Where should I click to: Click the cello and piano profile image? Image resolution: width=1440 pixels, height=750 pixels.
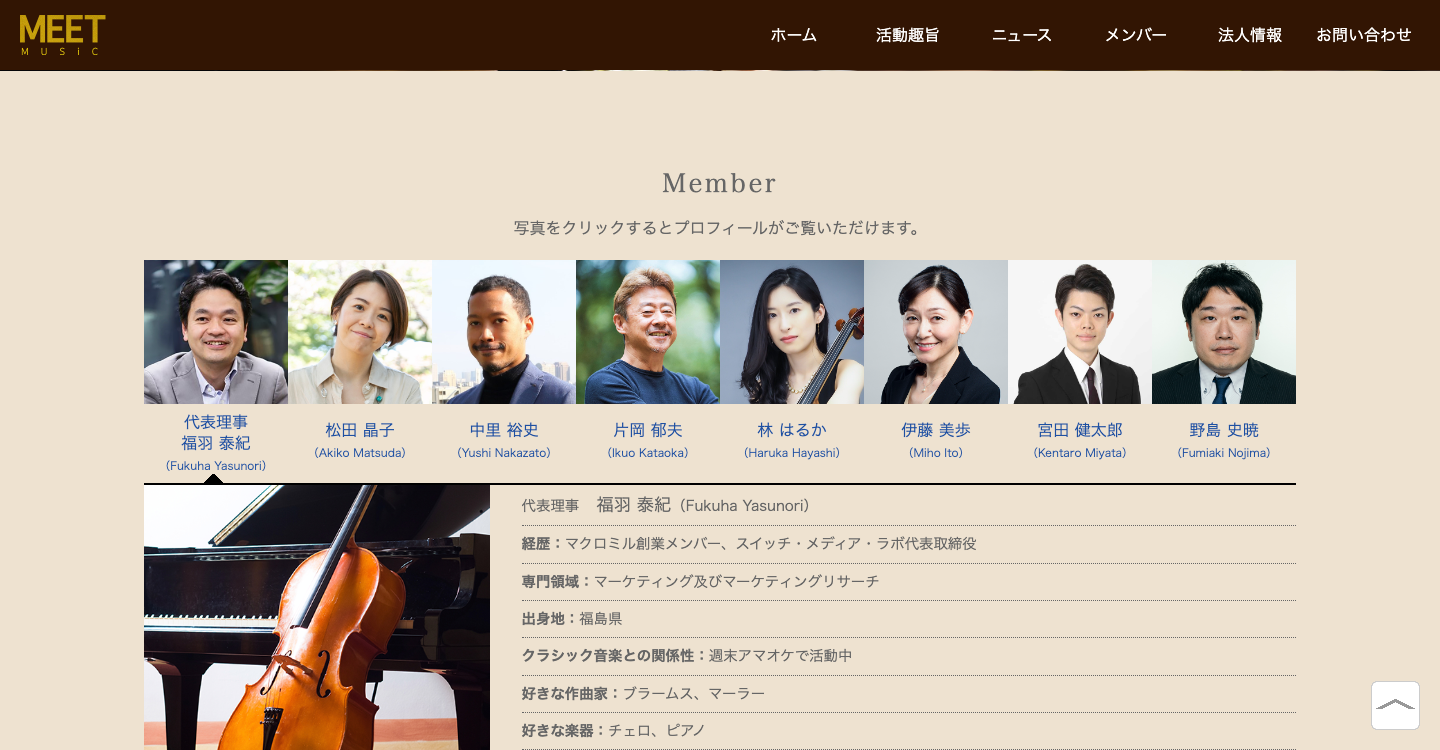[x=317, y=617]
